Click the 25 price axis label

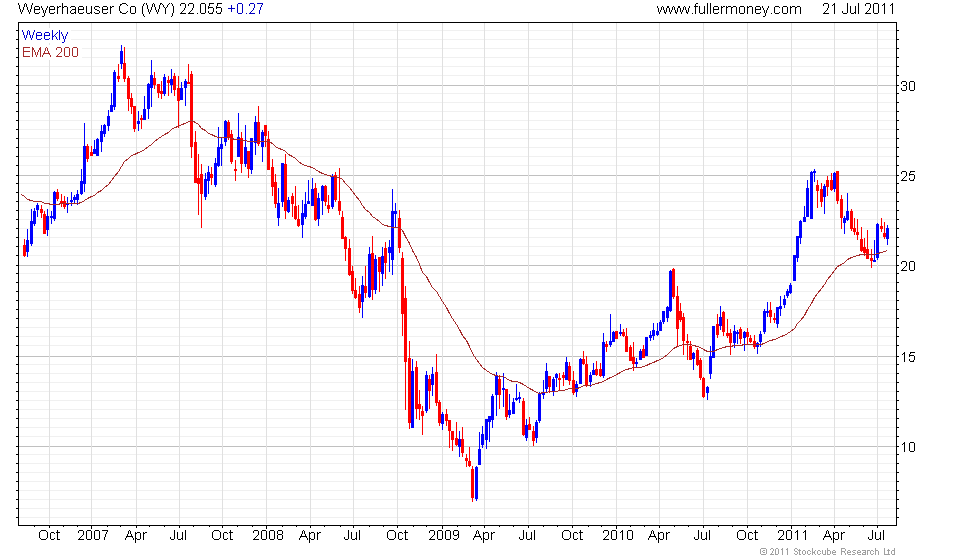[x=908, y=176]
